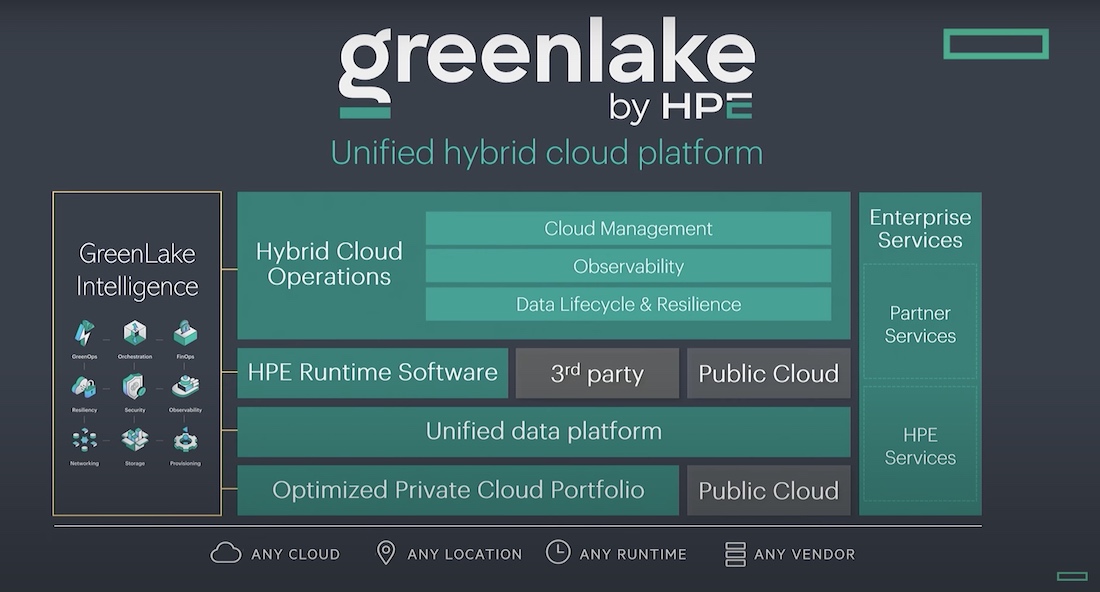This screenshot has height=592, width=1100.
Task: Select the Security shield icon
Action: [x=135, y=386]
